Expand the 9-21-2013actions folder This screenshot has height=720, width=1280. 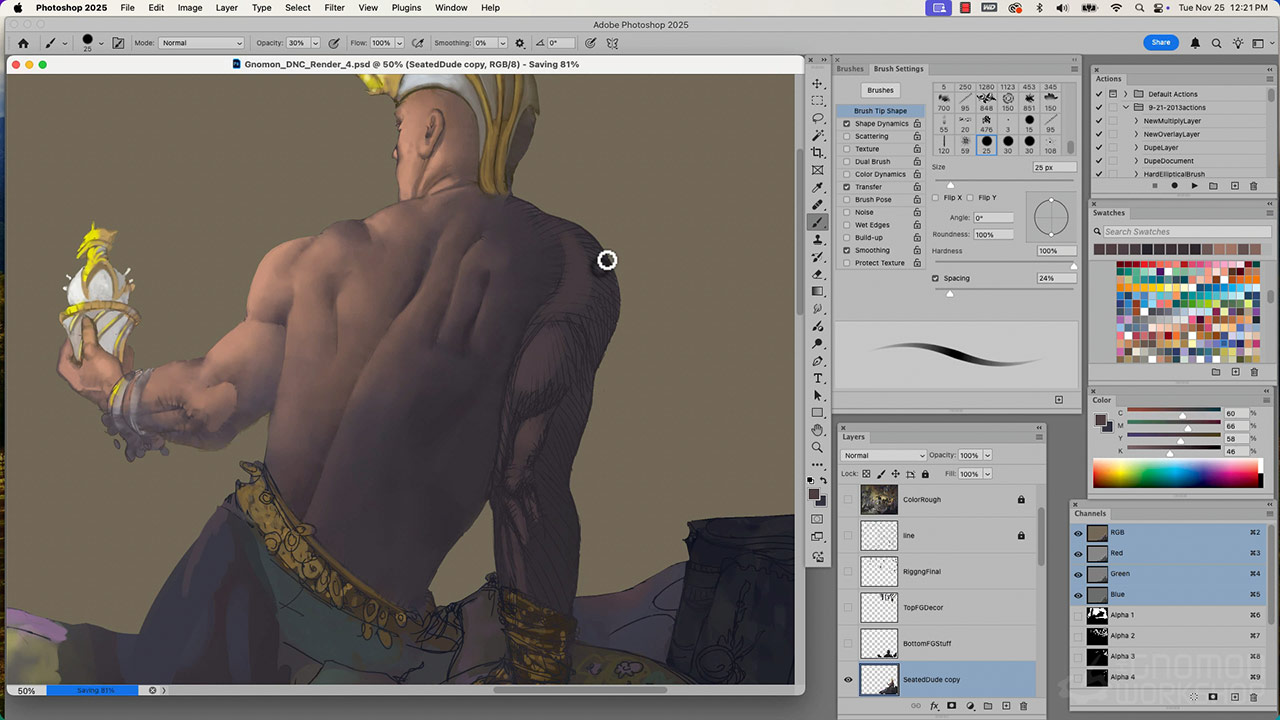1126,107
